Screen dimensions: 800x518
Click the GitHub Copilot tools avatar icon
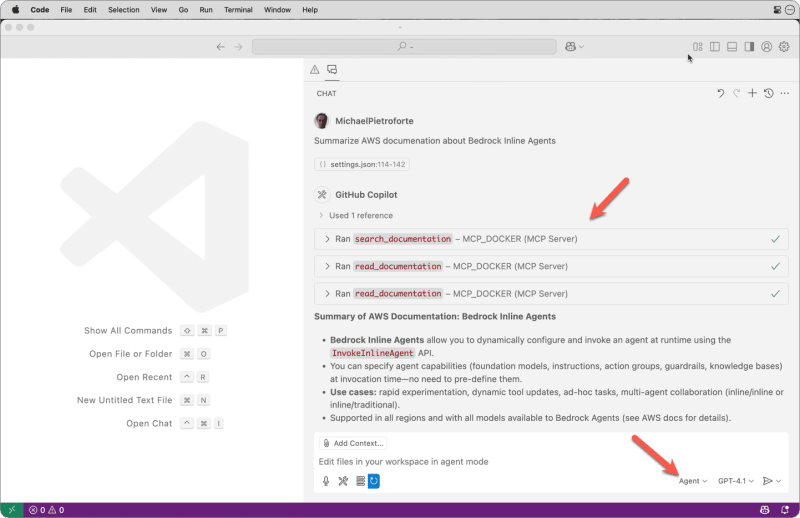(x=321, y=194)
